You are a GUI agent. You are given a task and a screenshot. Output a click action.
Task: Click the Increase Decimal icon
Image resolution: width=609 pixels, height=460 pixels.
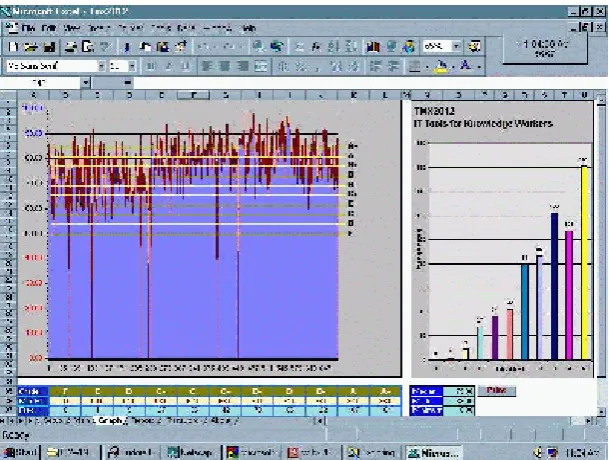point(336,66)
